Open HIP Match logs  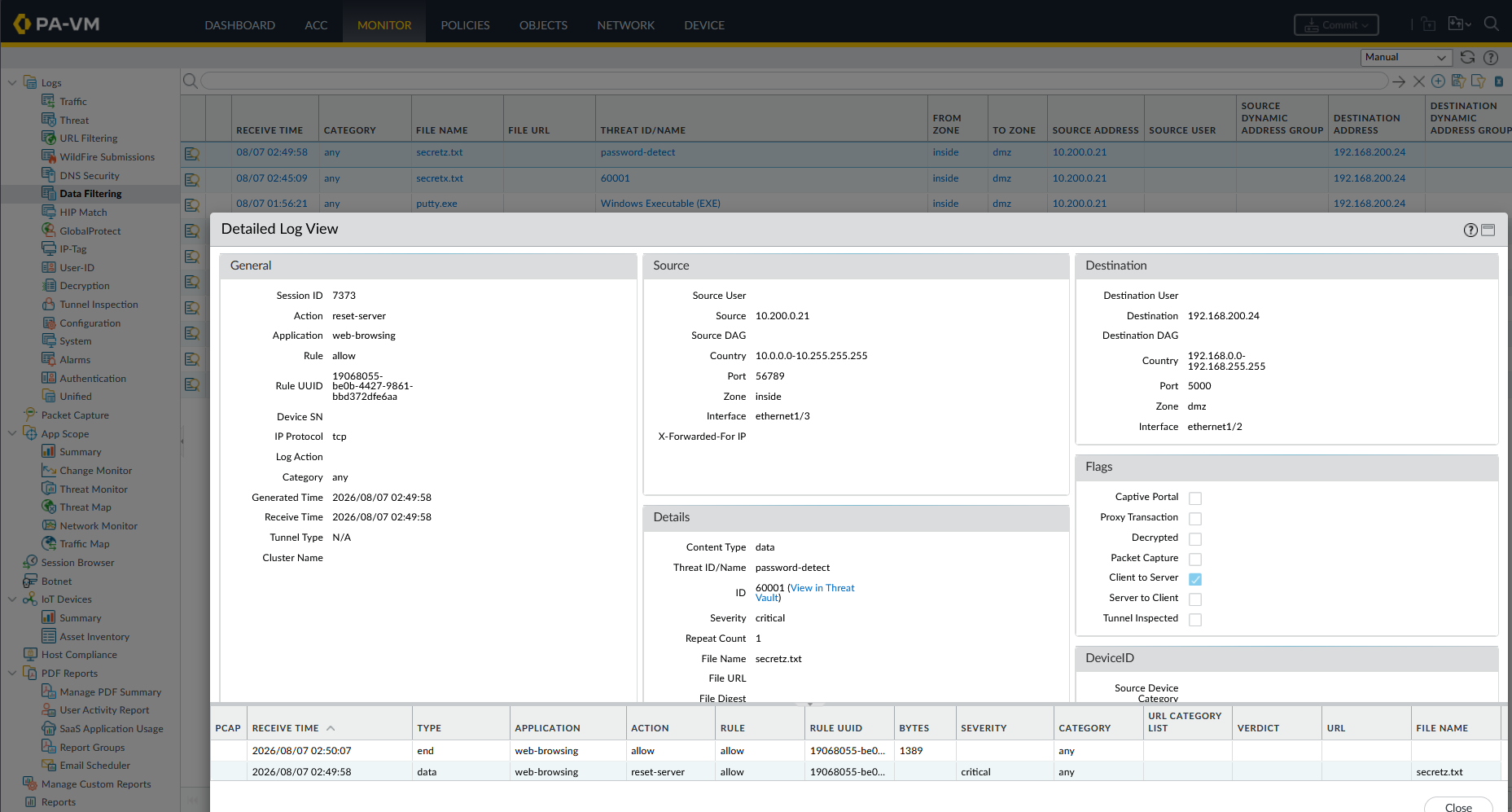[83, 213]
